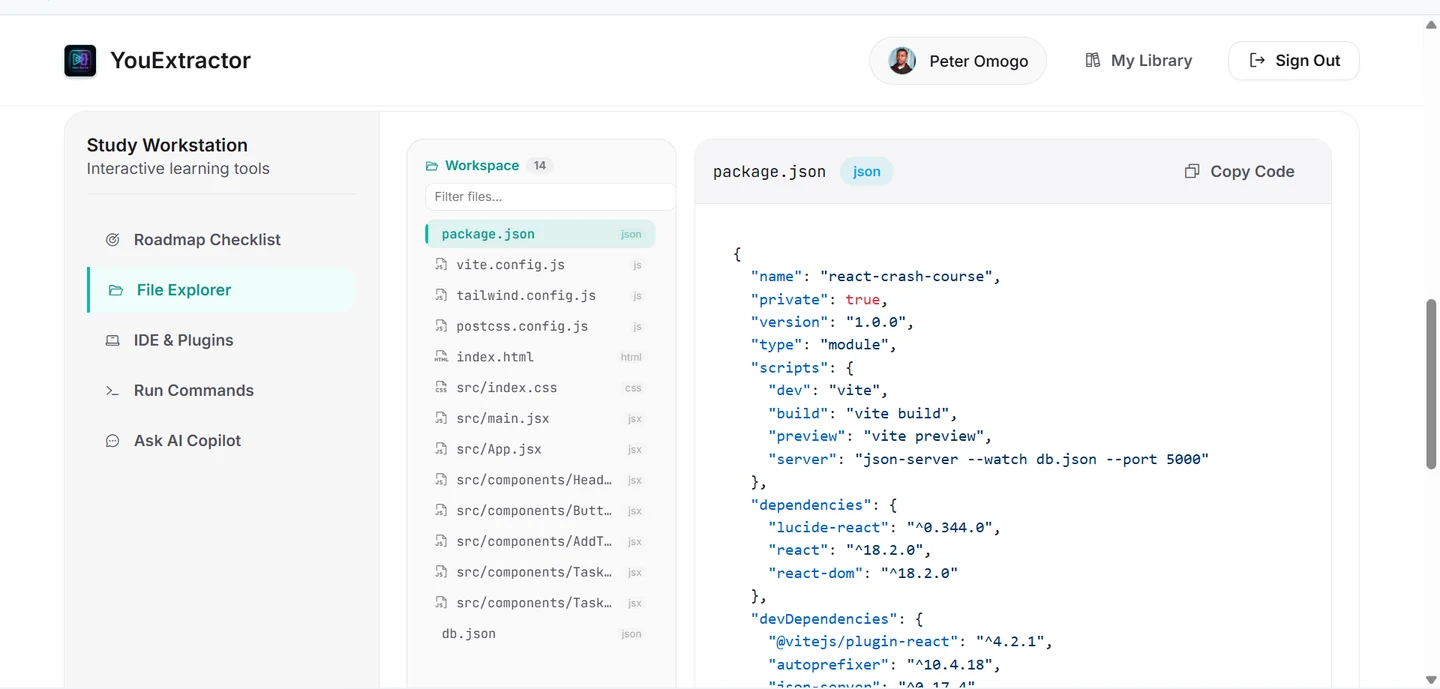Click the Copy Code clipboard icon

coord(1192,171)
